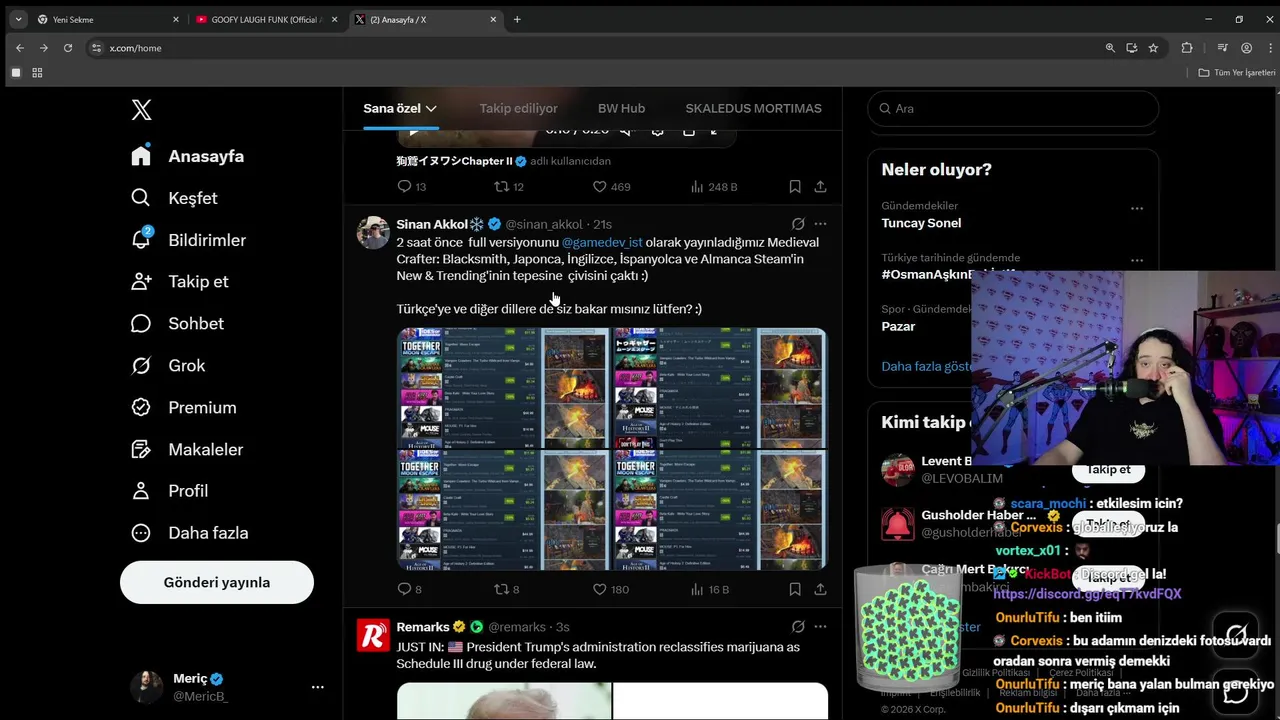
Task: Click Daha fazla göster under trends
Action: [x=926, y=366]
